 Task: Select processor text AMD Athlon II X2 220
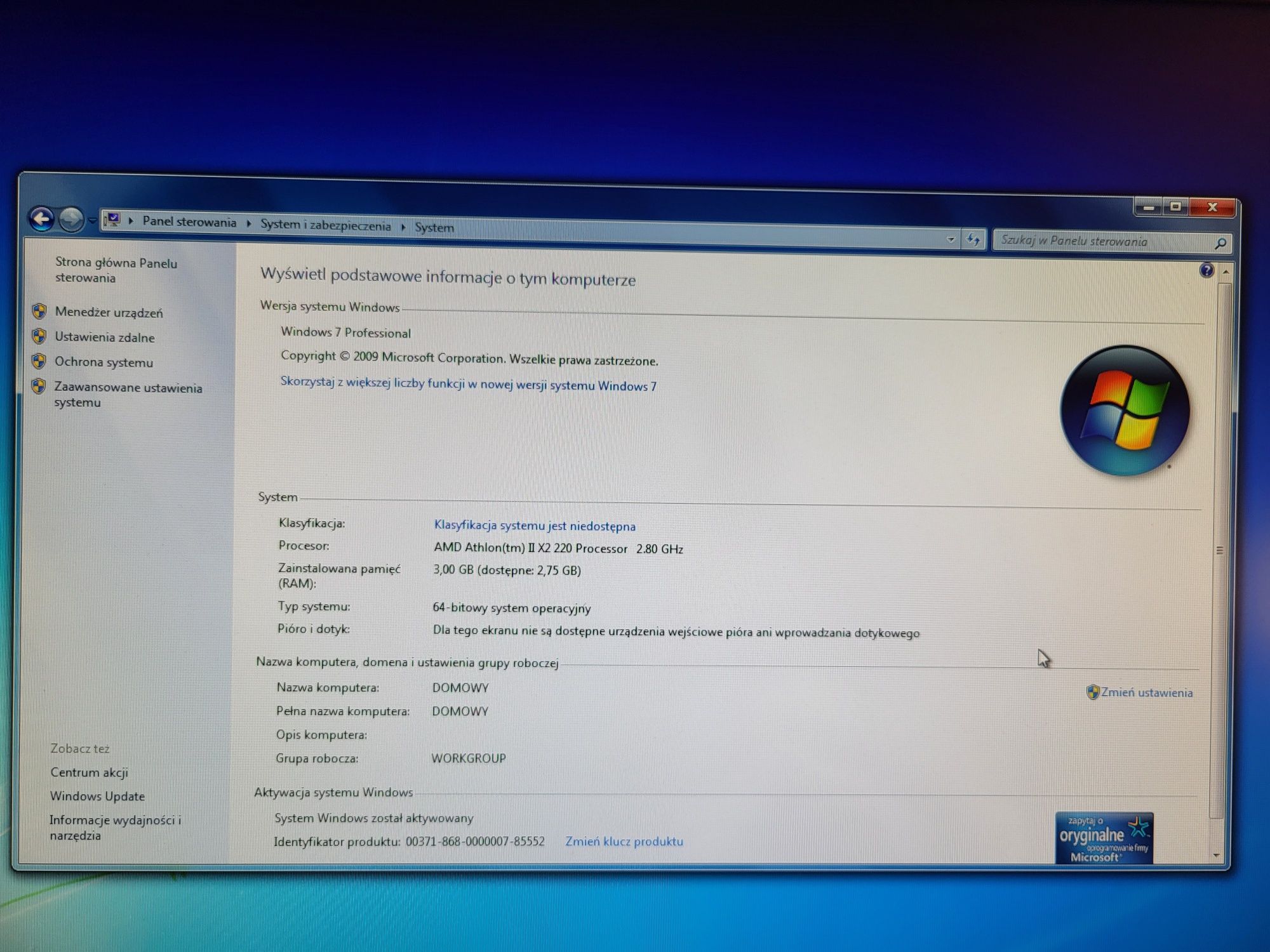pos(530,548)
